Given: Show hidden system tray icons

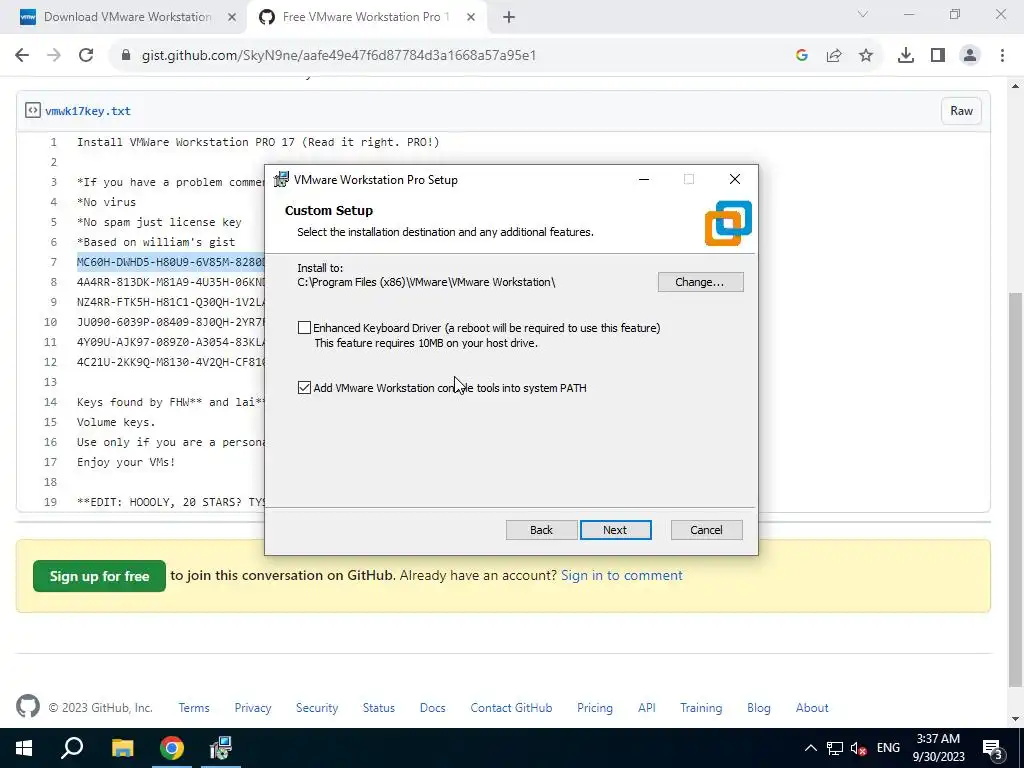Looking at the screenshot, I should pyautogui.click(x=810, y=748).
